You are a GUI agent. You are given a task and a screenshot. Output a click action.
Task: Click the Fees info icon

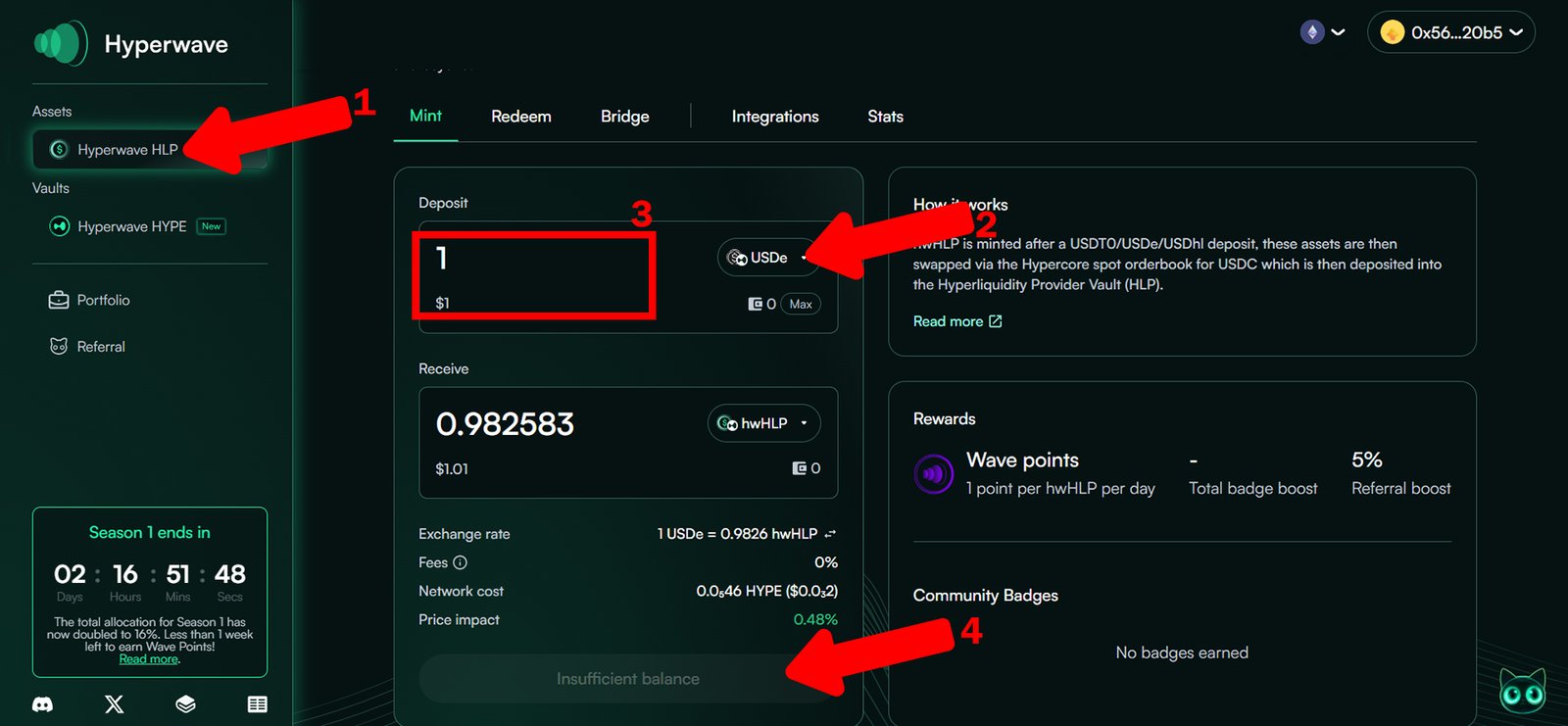tap(461, 562)
